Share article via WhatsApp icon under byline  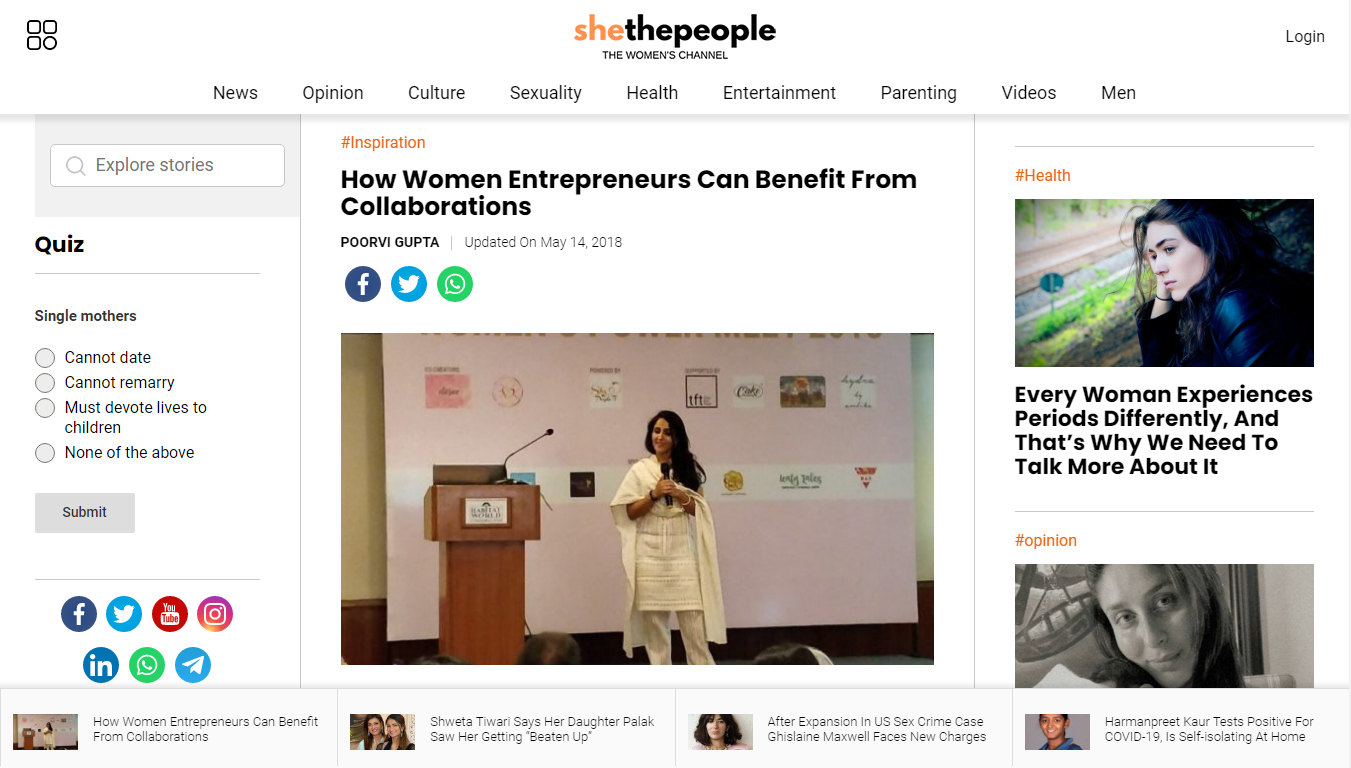pyautogui.click(x=455, y=284)
